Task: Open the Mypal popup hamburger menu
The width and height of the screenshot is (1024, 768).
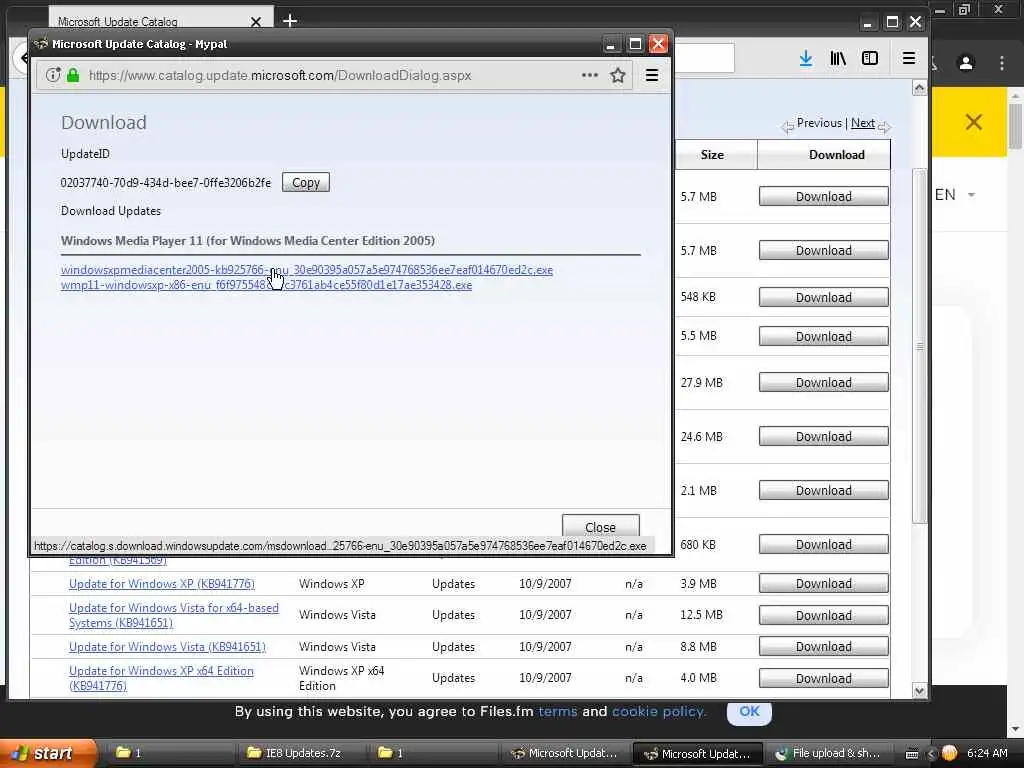Action: (652, 75)
